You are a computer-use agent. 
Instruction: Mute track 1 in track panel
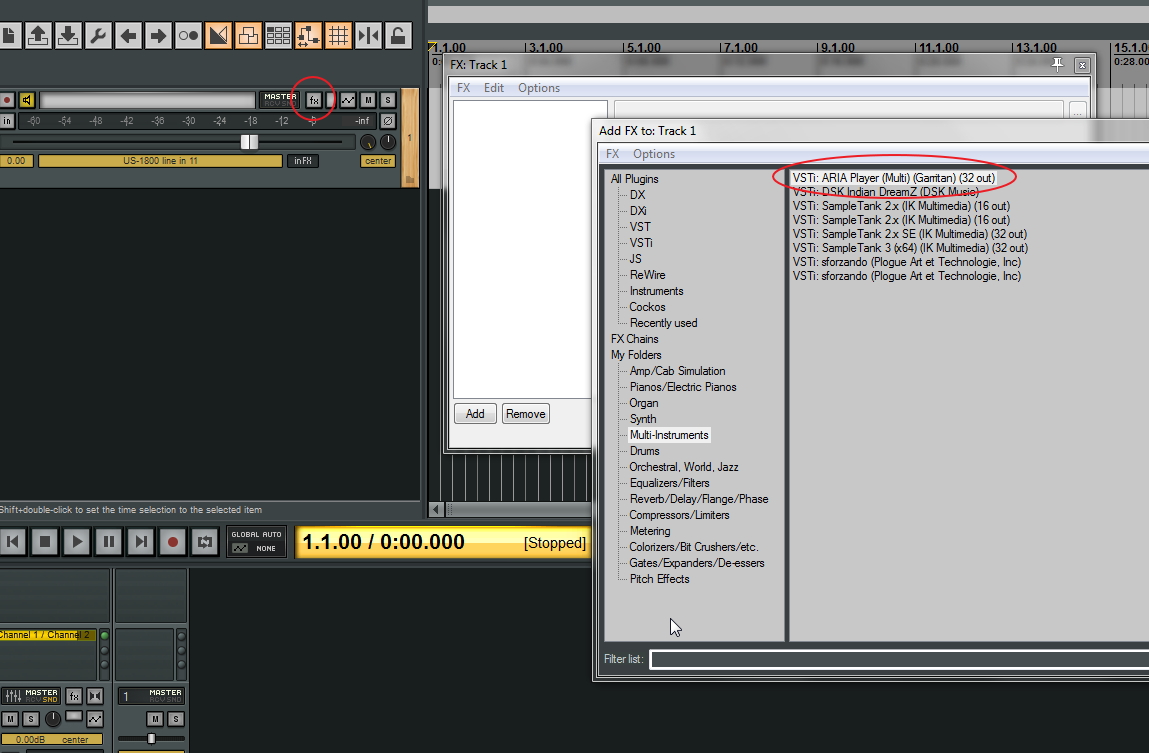tap(368, 100)
